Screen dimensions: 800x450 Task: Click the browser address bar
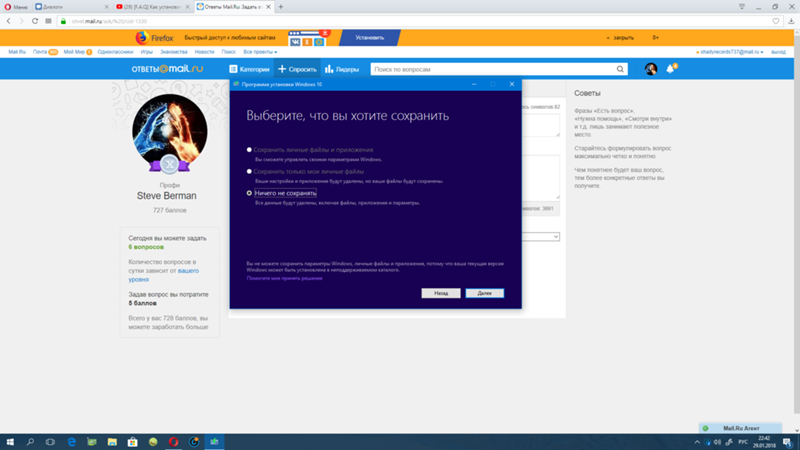(x=418, y=21)
